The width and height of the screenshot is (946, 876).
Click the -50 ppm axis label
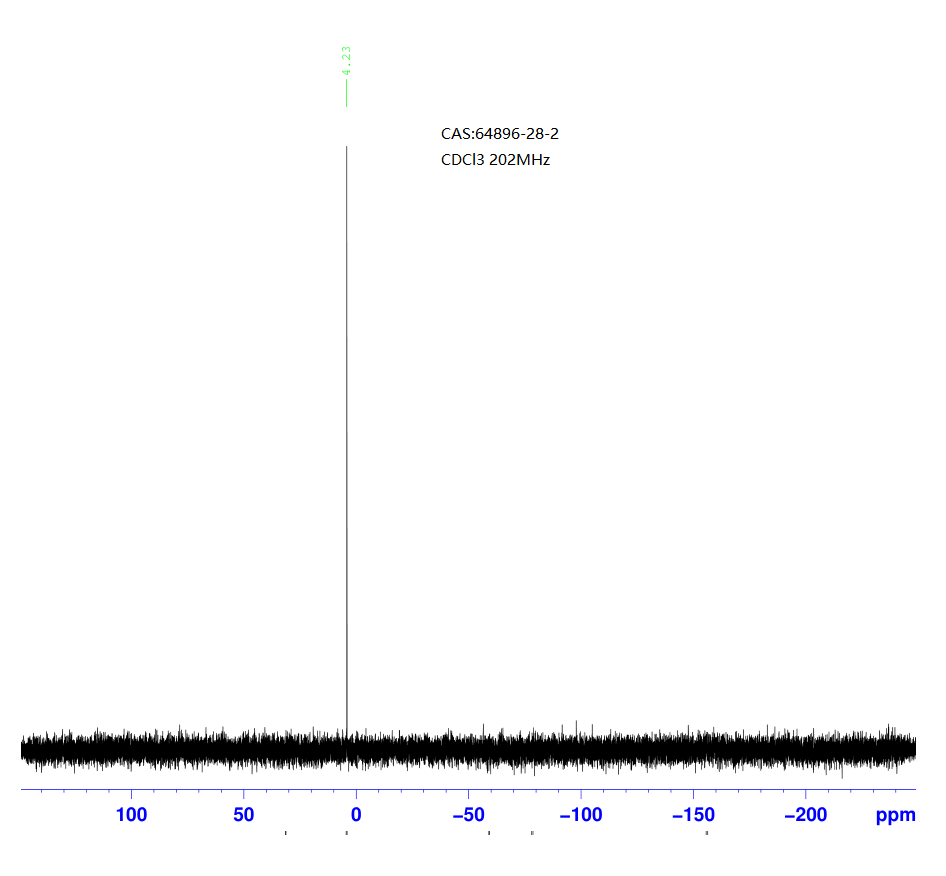tap(469, 815)
